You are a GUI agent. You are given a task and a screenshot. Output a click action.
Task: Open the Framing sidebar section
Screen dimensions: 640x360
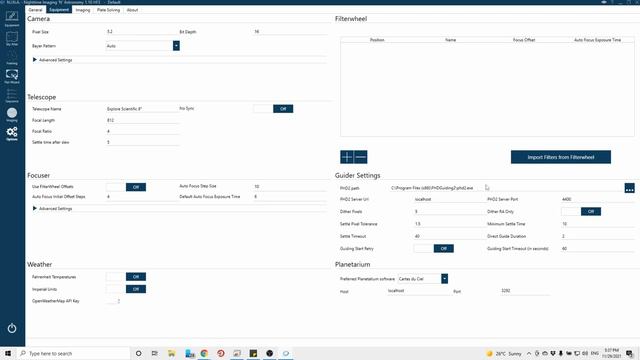[x=12, y=58]
